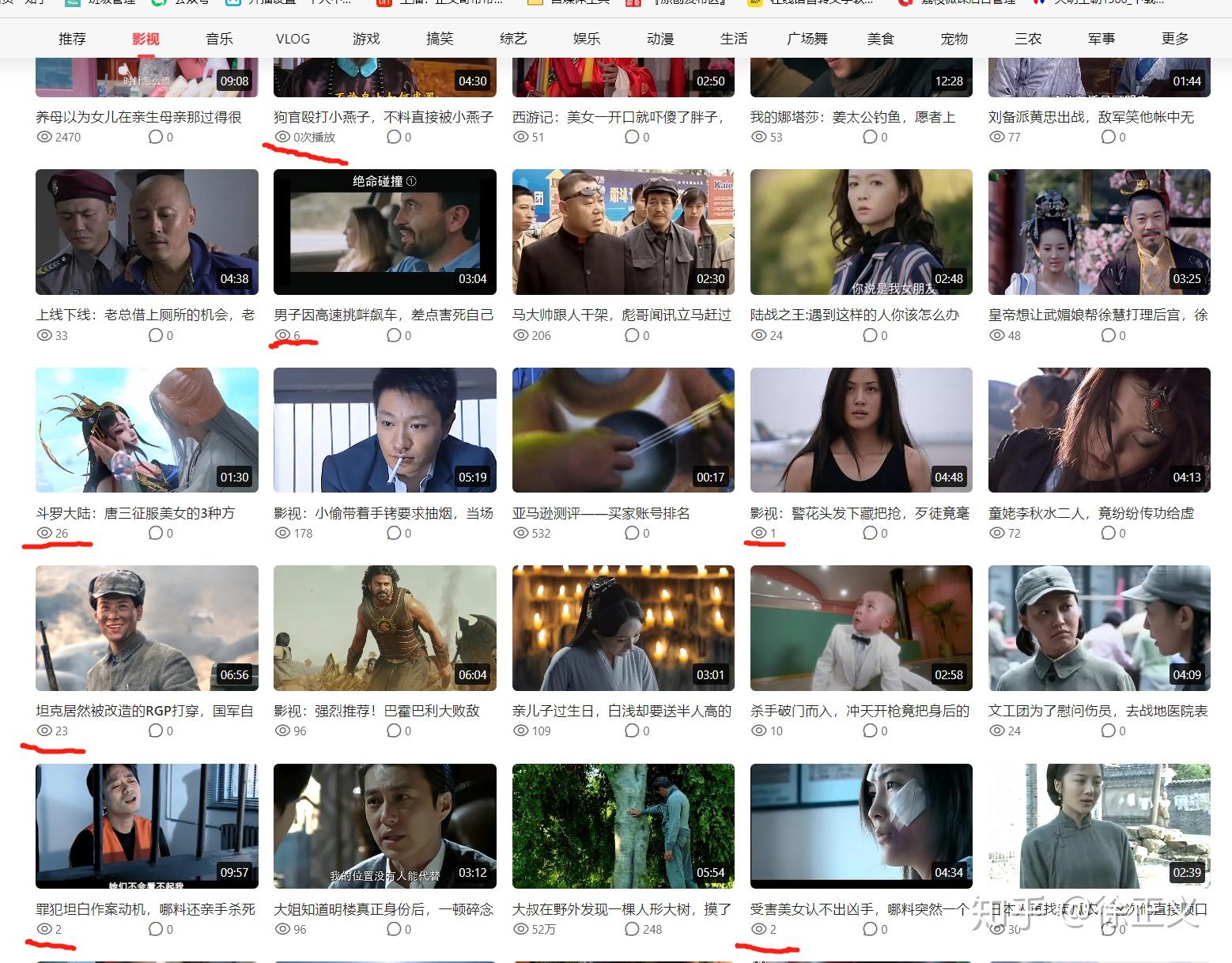Open title 刘备派黄忠出战
Image resolution: width=1232 pixels, height=963 pixels.
click(x=1091, y=117)
